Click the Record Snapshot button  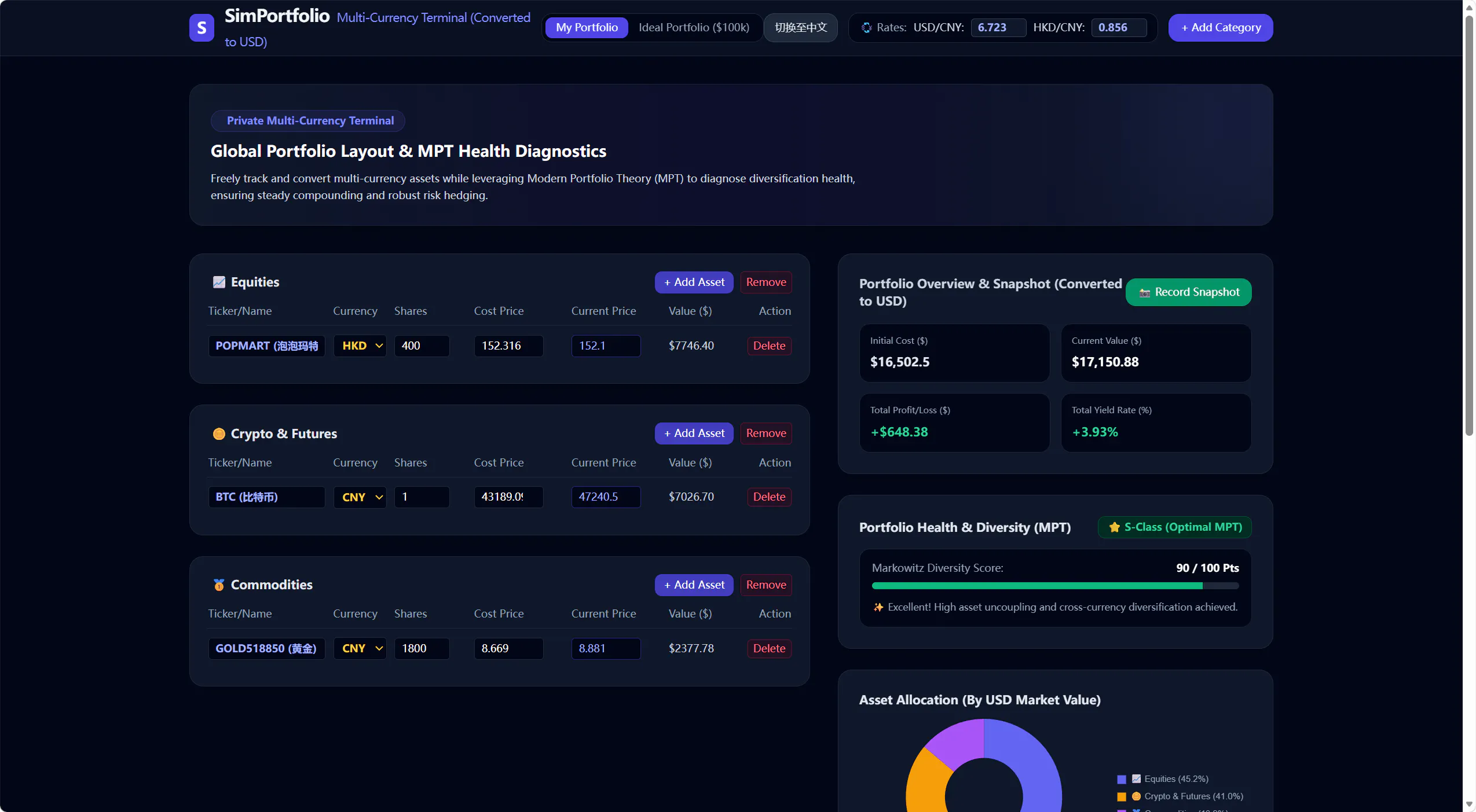tap(1188, 292)
